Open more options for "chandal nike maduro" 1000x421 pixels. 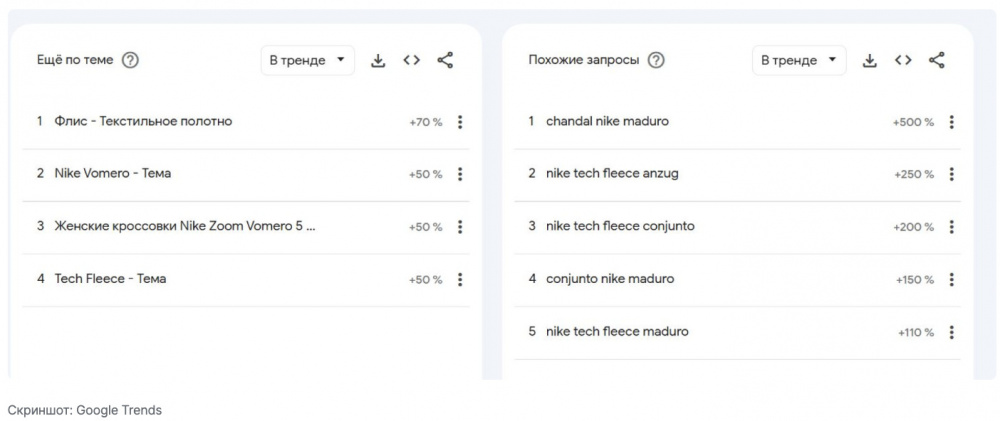click(x=951, y=122)
